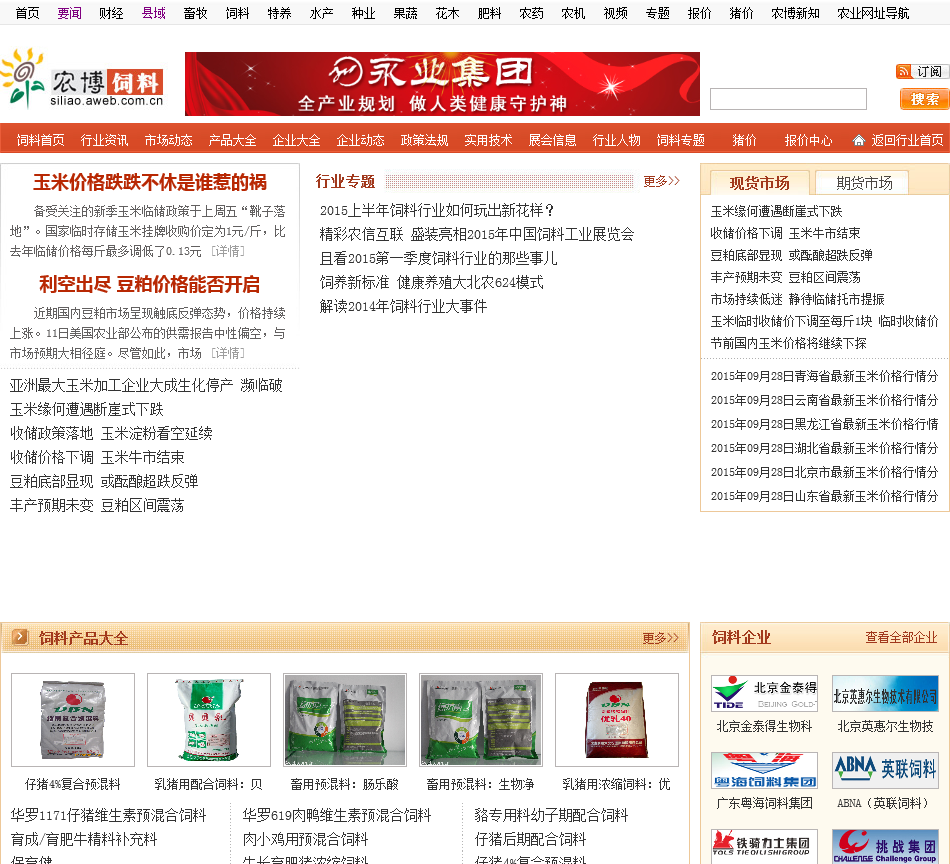Open 收储政策落地 玉米淀粉看空延续
Image resolution: width=950 pixels, height=864 pixels.
point(111,433)
